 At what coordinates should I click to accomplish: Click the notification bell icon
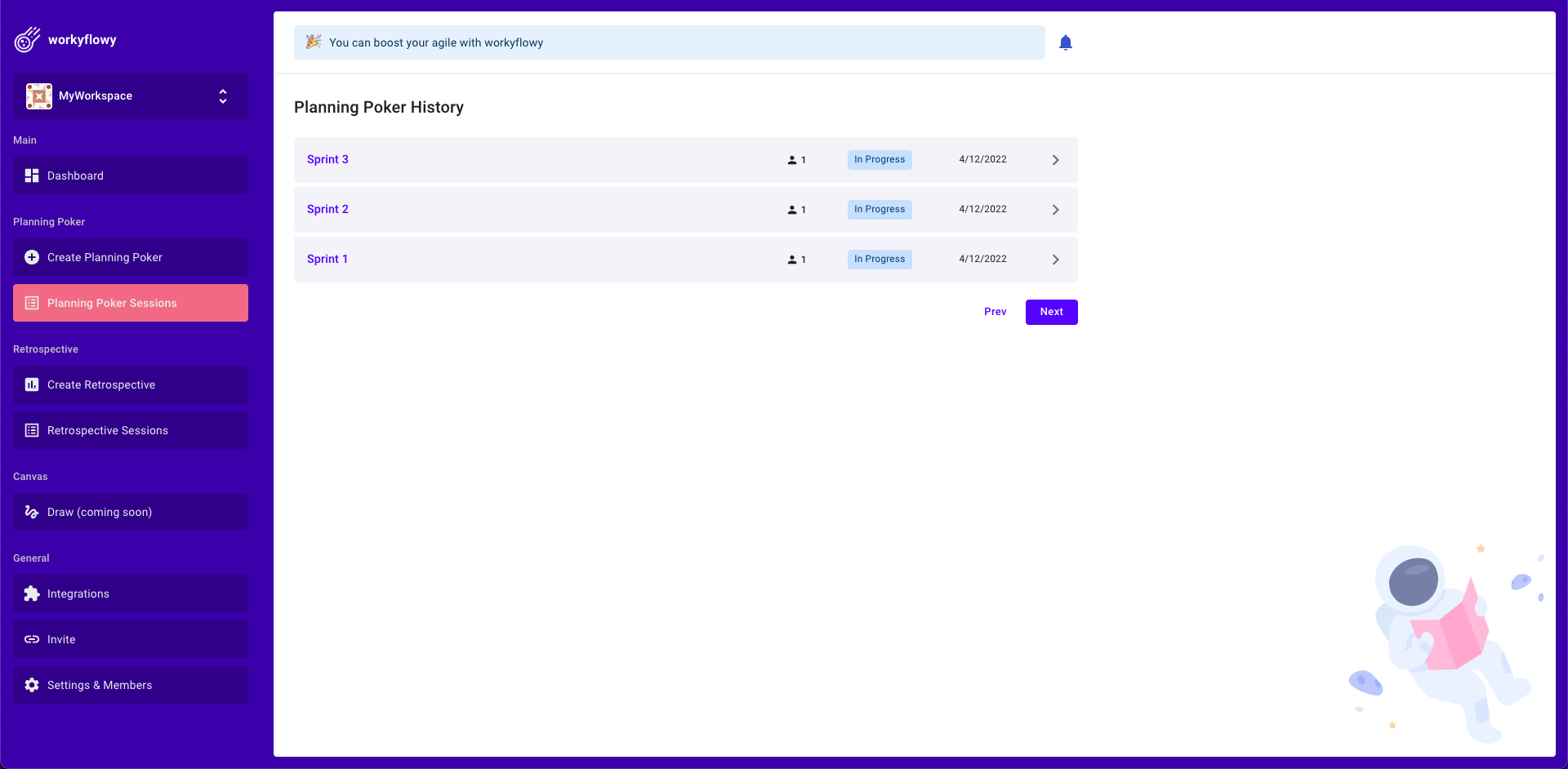(1065, 42)
